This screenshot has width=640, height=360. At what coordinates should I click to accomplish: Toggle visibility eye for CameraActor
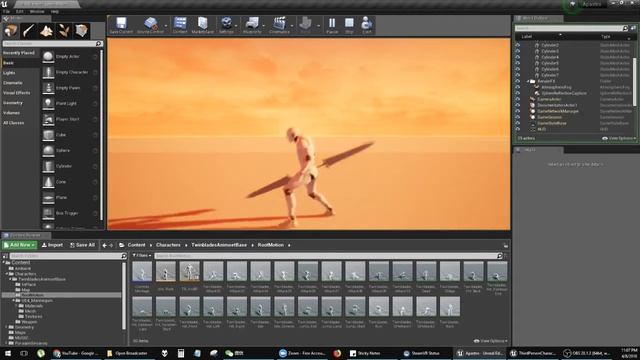[518, 99]
